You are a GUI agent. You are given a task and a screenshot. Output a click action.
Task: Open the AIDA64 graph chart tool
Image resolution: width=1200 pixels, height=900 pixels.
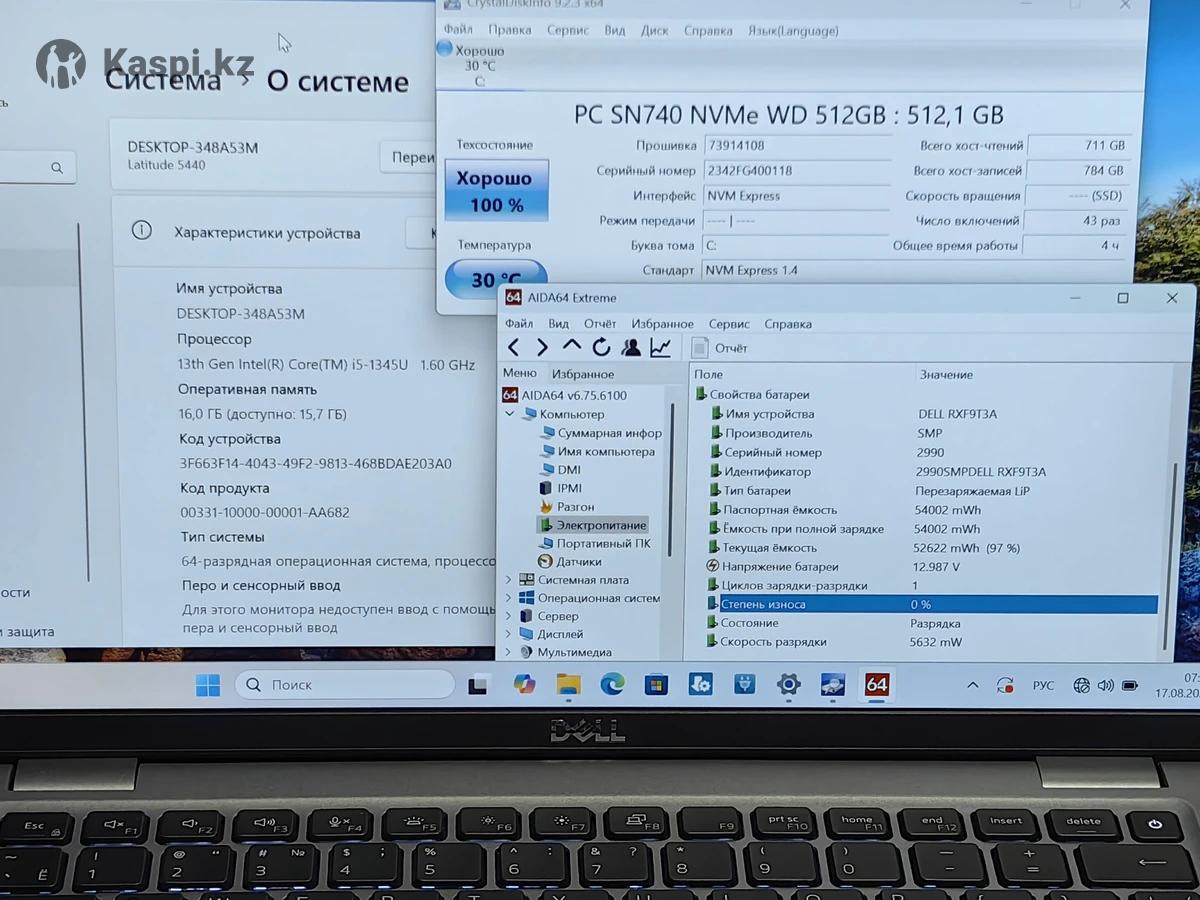[x=660, y=347]
